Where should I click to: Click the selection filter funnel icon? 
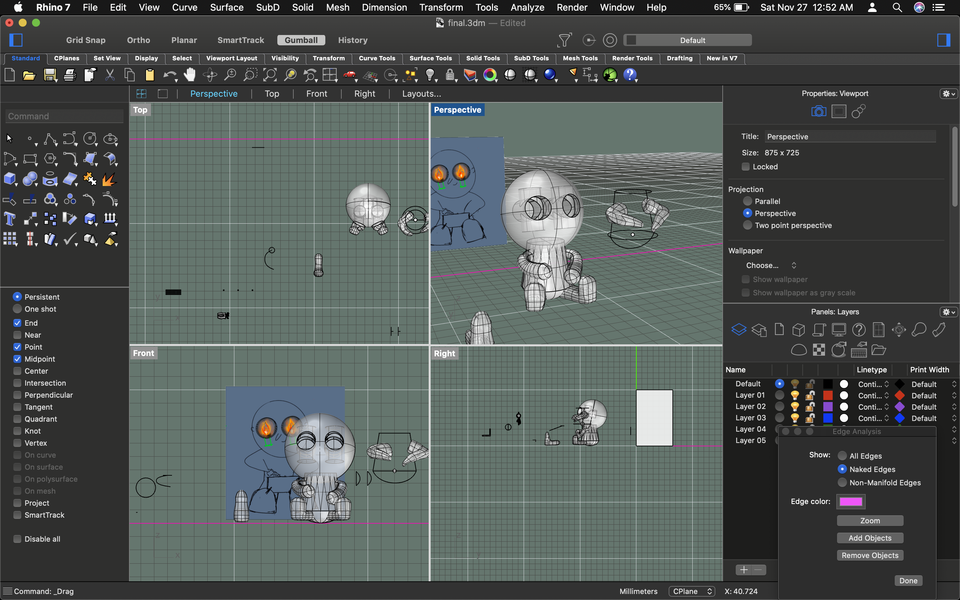(x=565, y=41)
